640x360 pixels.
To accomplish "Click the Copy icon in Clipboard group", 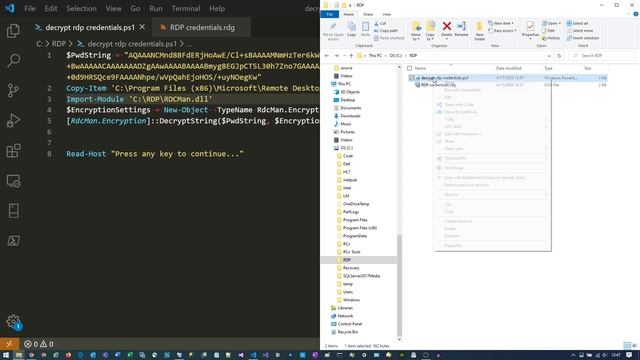I will pos(351,29).
